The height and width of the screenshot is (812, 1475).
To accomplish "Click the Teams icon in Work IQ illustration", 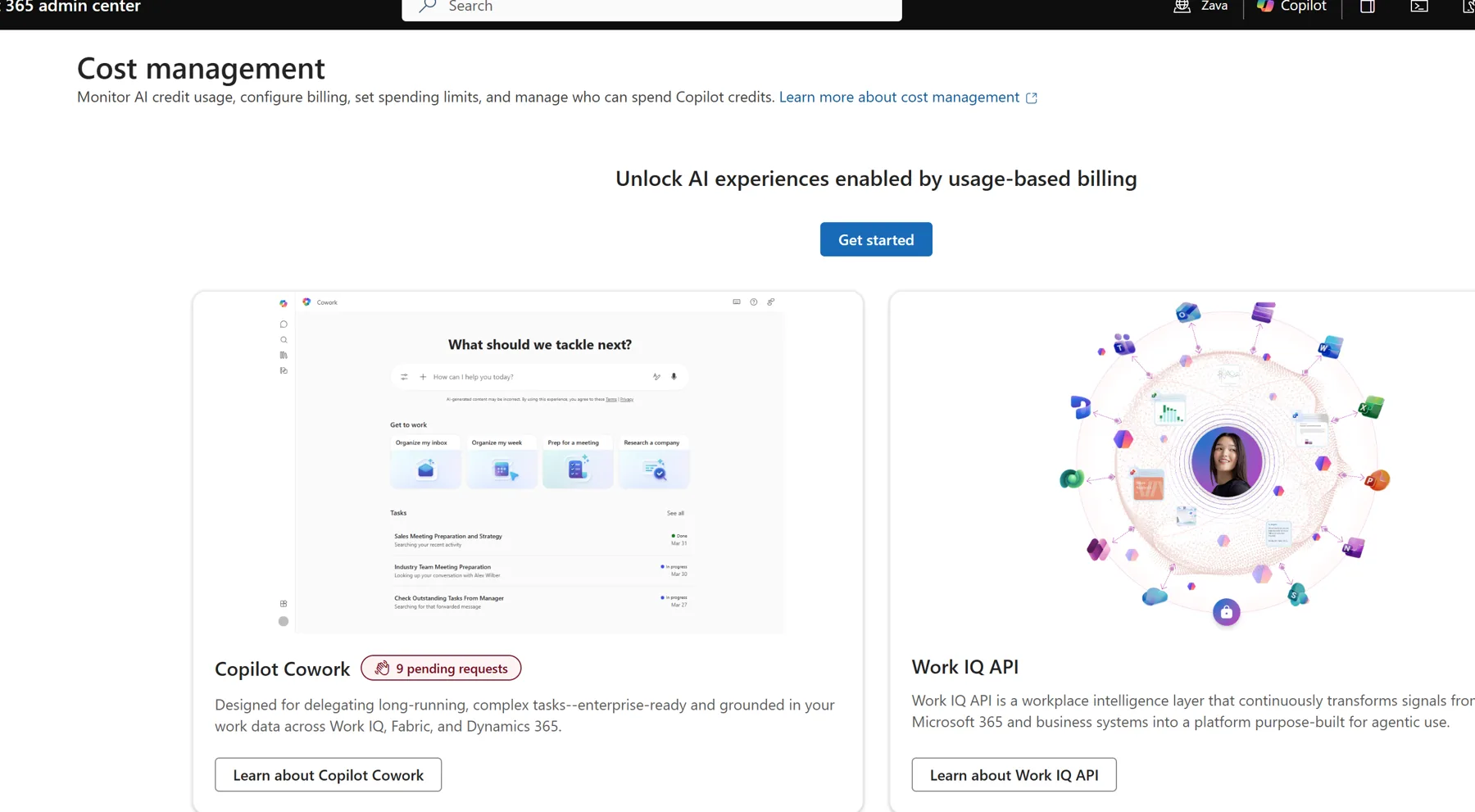I will 1123,344.
